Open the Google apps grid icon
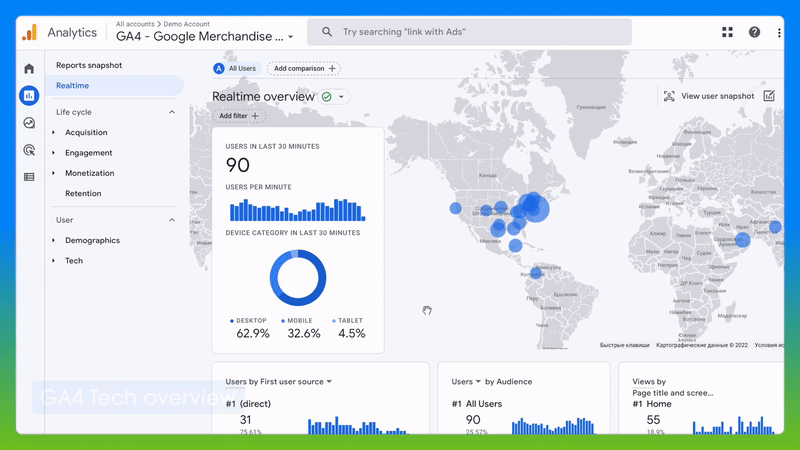Viewport: 800px width, 450px height. (x=728, y=32)
